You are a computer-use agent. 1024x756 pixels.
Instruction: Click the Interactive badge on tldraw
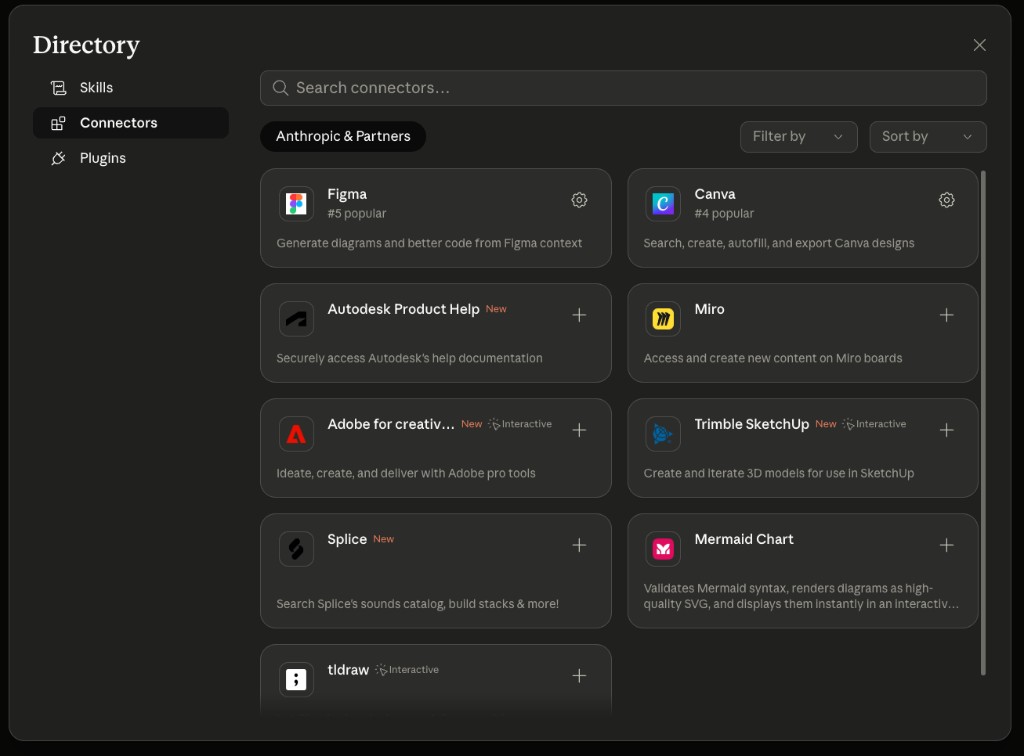point(407,670)
